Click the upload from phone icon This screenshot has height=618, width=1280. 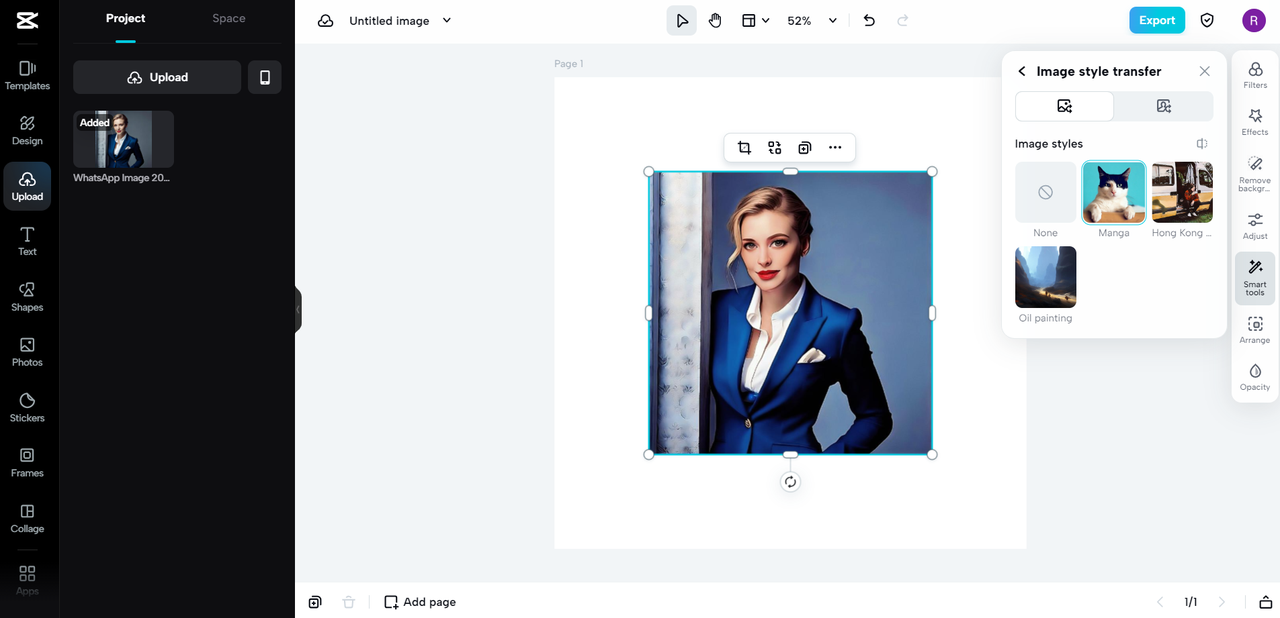pos(265,77)
